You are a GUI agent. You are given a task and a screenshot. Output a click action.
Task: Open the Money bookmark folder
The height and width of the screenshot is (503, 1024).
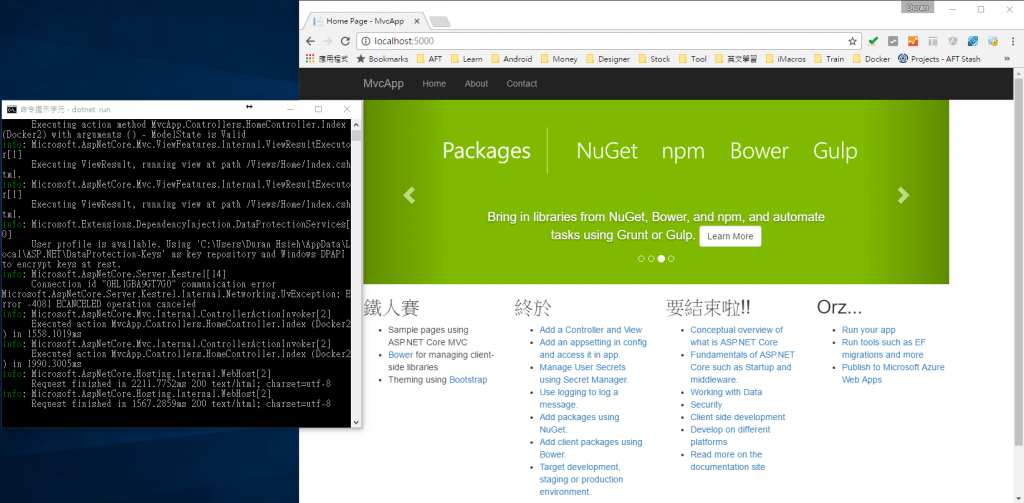pyautogui.click(x=558, y=59)
